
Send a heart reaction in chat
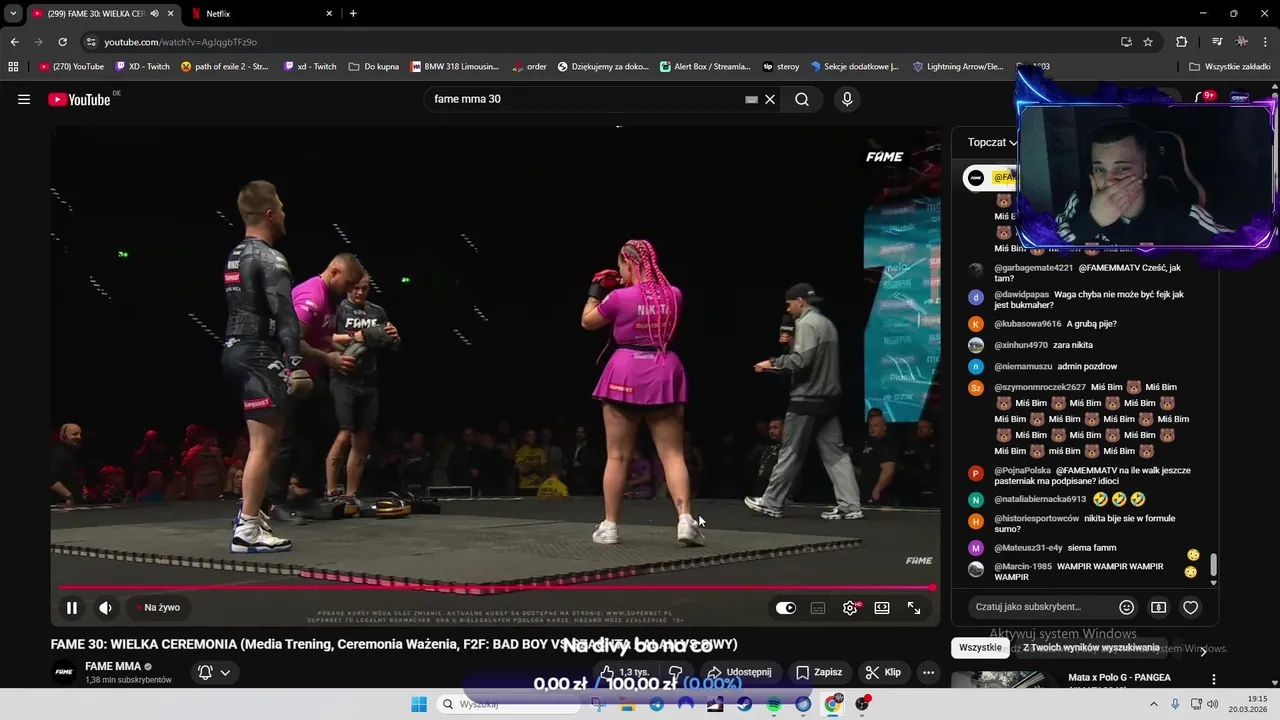[x=1191, y=607]
